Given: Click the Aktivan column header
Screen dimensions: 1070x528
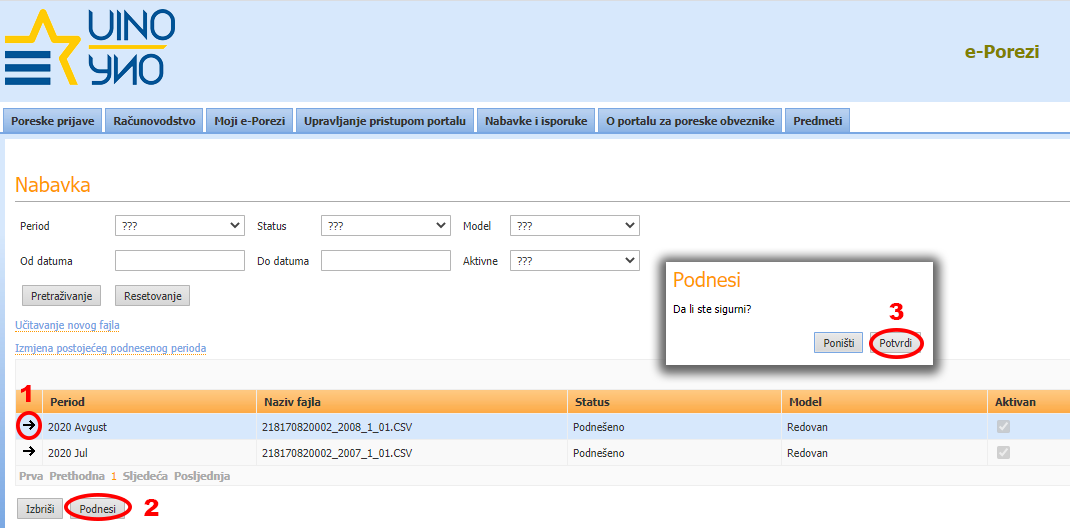Looking at the screenshot, I should click(x=1028, y=402).
